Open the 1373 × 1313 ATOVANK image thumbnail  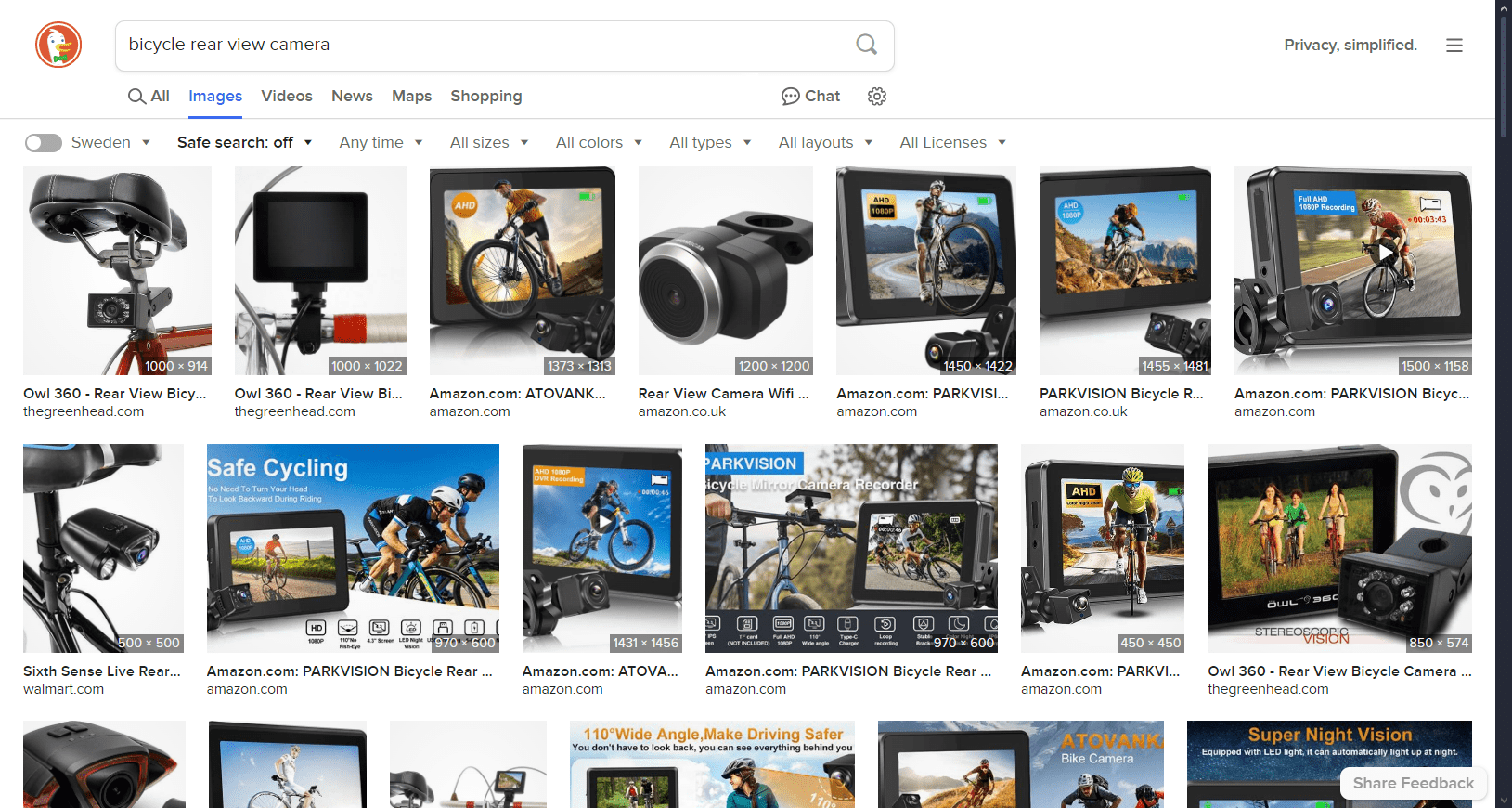pyautogui.click(x=523, y=271)
